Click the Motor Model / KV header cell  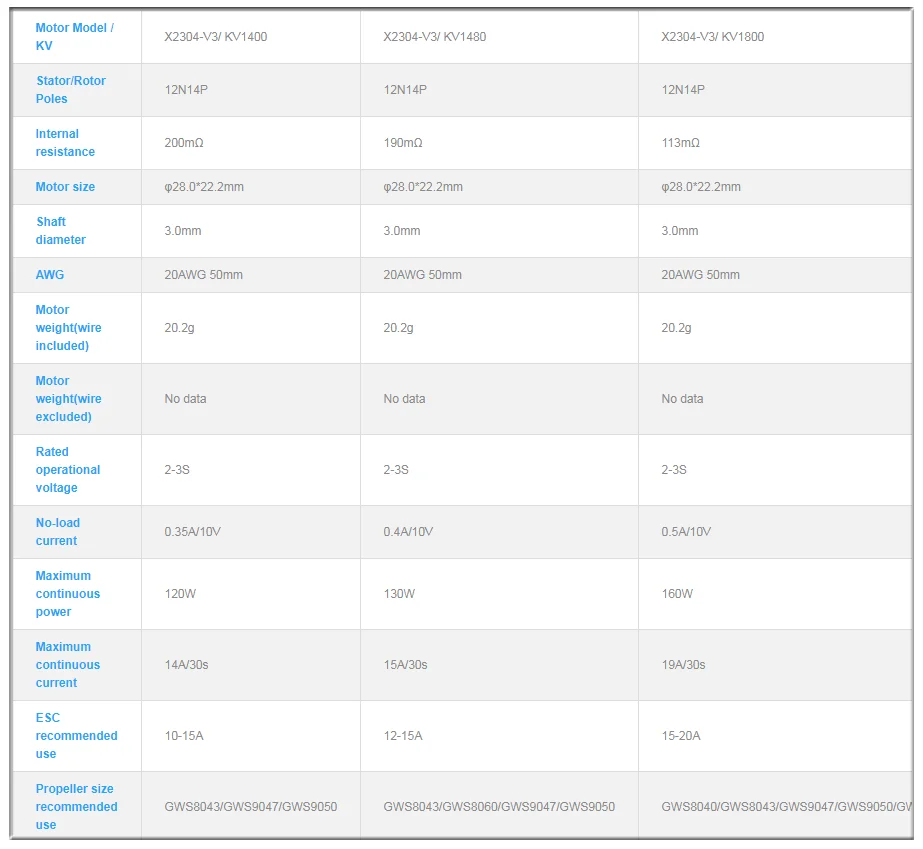(75, 37)
